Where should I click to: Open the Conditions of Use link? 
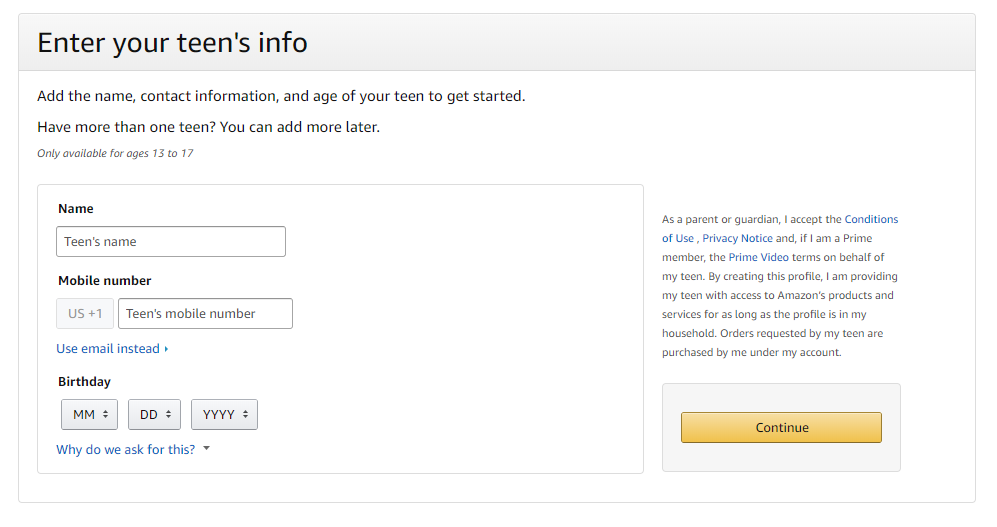[x=871, y=220]
